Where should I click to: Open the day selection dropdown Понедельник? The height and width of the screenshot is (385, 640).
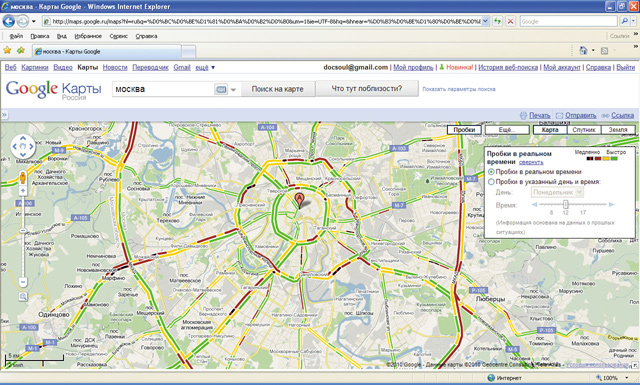557,192
